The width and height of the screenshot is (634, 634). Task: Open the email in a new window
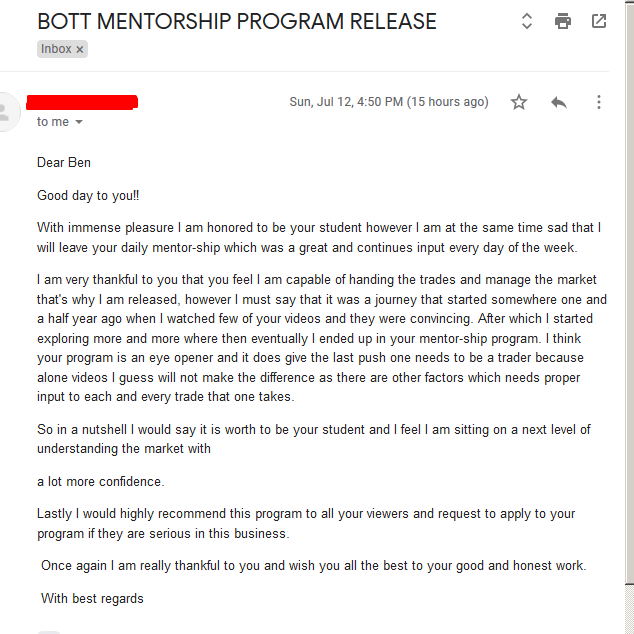599,21
